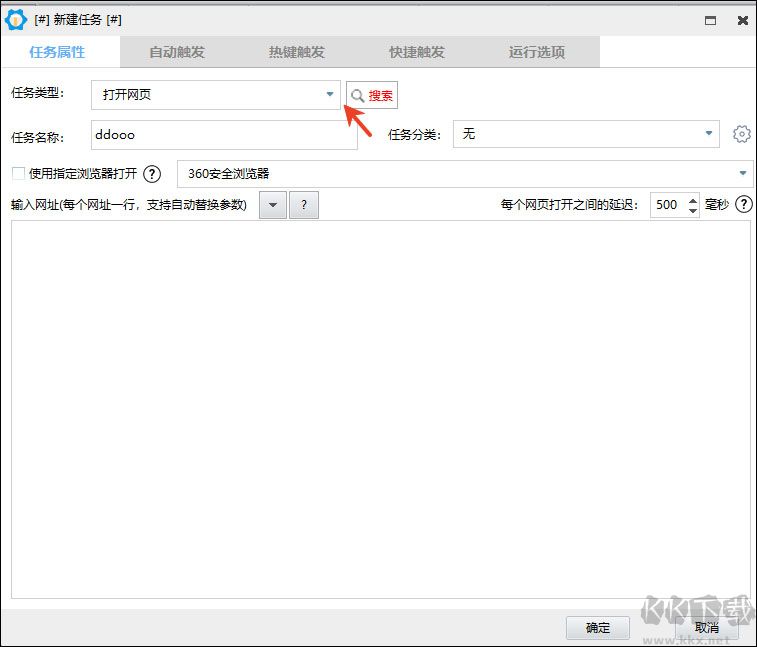Image resolution: width=757 pixels, height=647 pixels.
Task: Switch to the 自动触发 tab
Action: click(177, 52)
